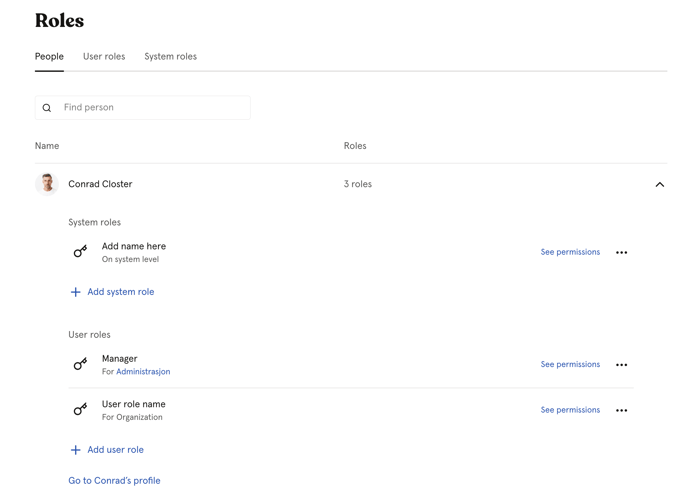Click the key icon beside Manager role

80,364
